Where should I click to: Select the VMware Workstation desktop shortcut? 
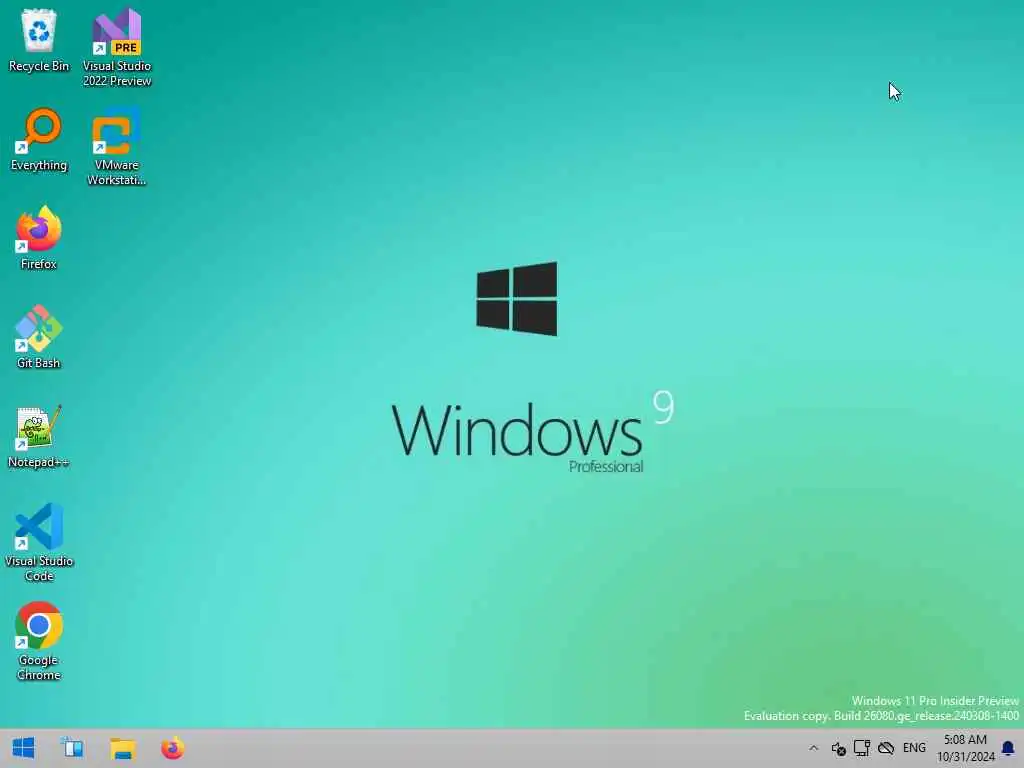[x=116, y=147]
